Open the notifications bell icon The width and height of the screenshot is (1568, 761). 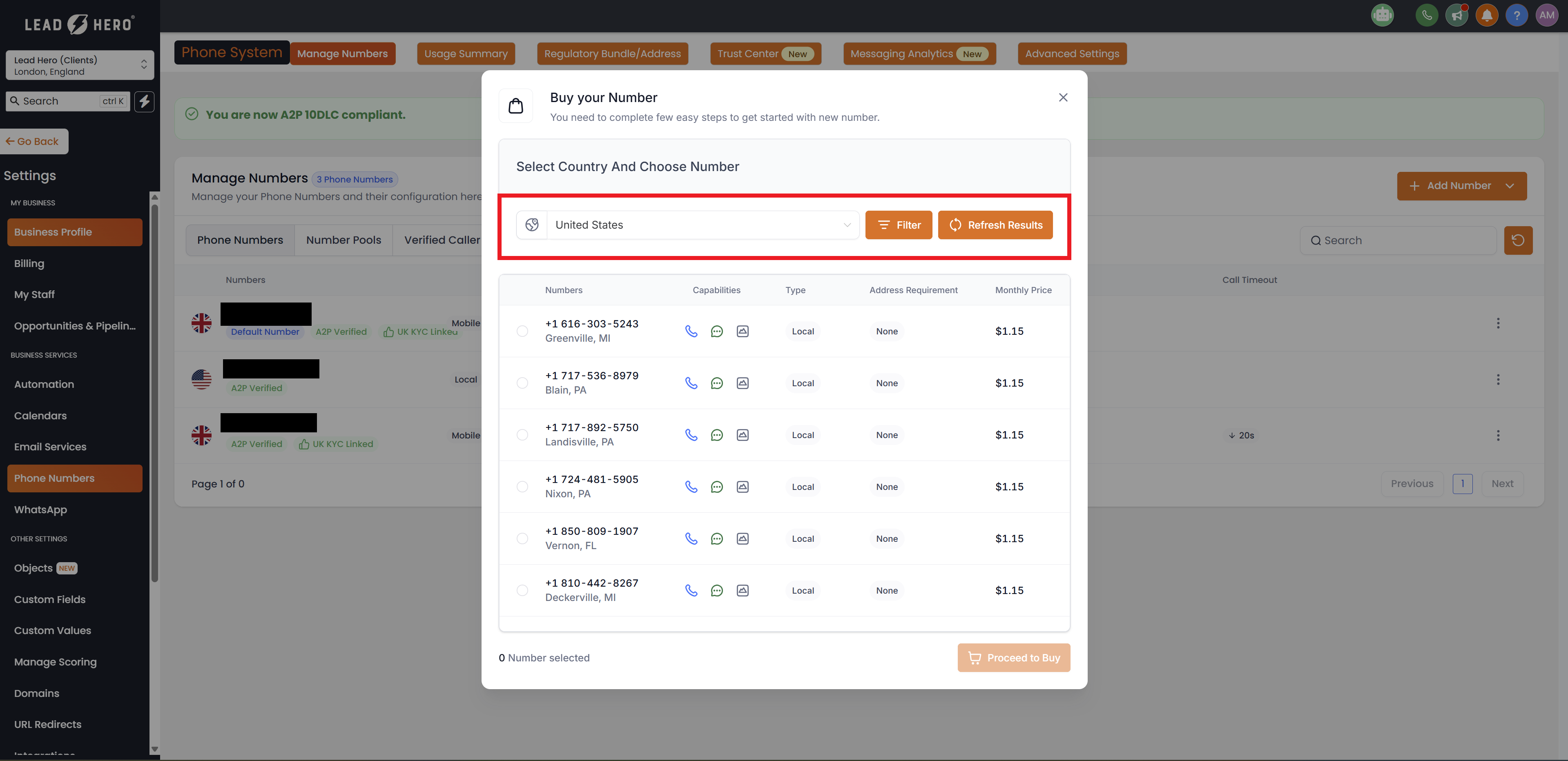coord(1486,15)
